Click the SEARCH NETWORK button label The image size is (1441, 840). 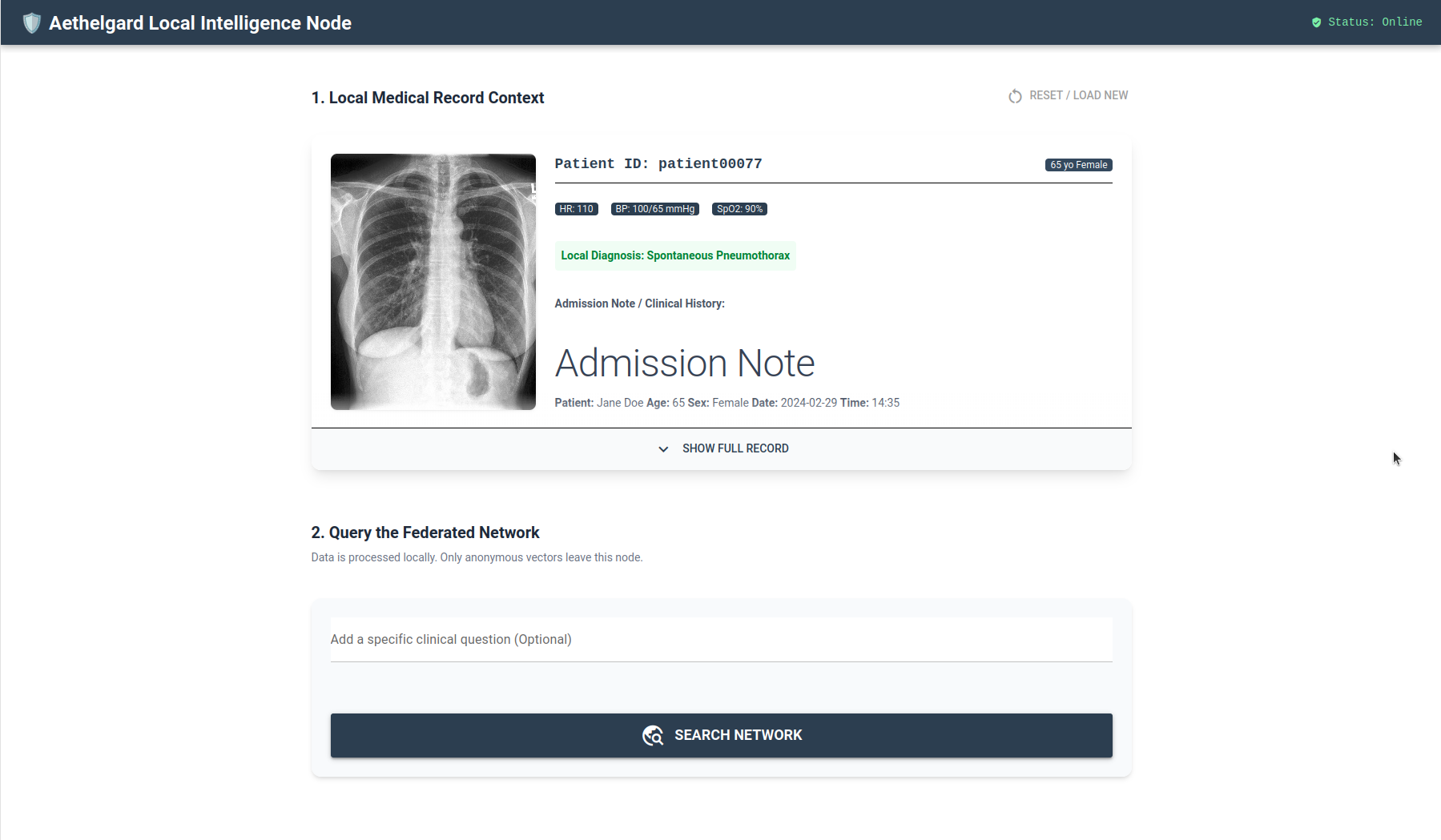point(738,735)
